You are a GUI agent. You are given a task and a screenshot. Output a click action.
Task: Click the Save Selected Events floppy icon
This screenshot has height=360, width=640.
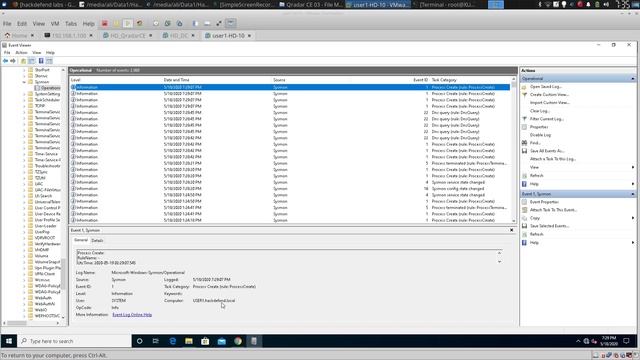[524, 226]
